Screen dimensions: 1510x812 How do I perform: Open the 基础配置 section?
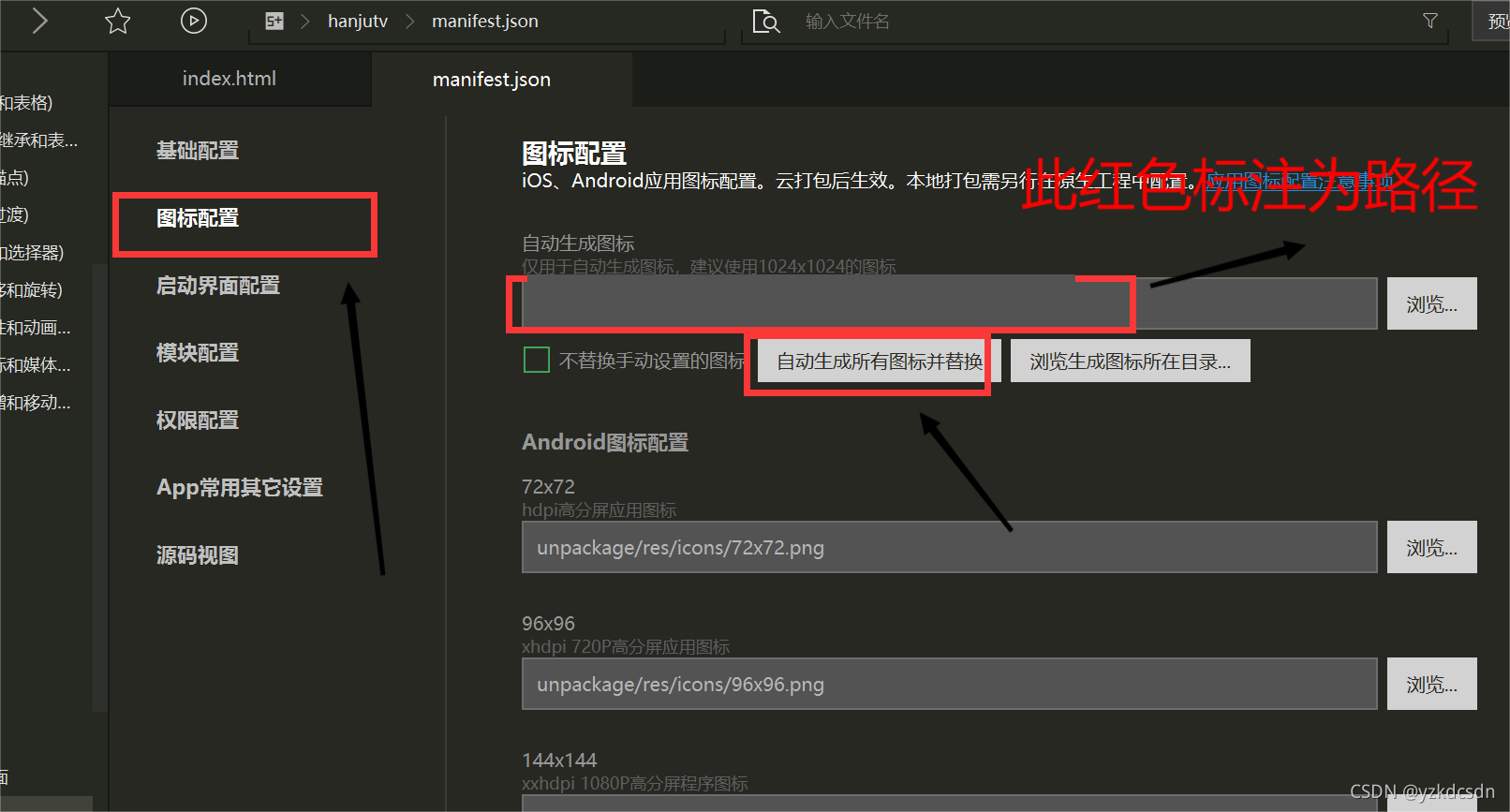(198, 150)
